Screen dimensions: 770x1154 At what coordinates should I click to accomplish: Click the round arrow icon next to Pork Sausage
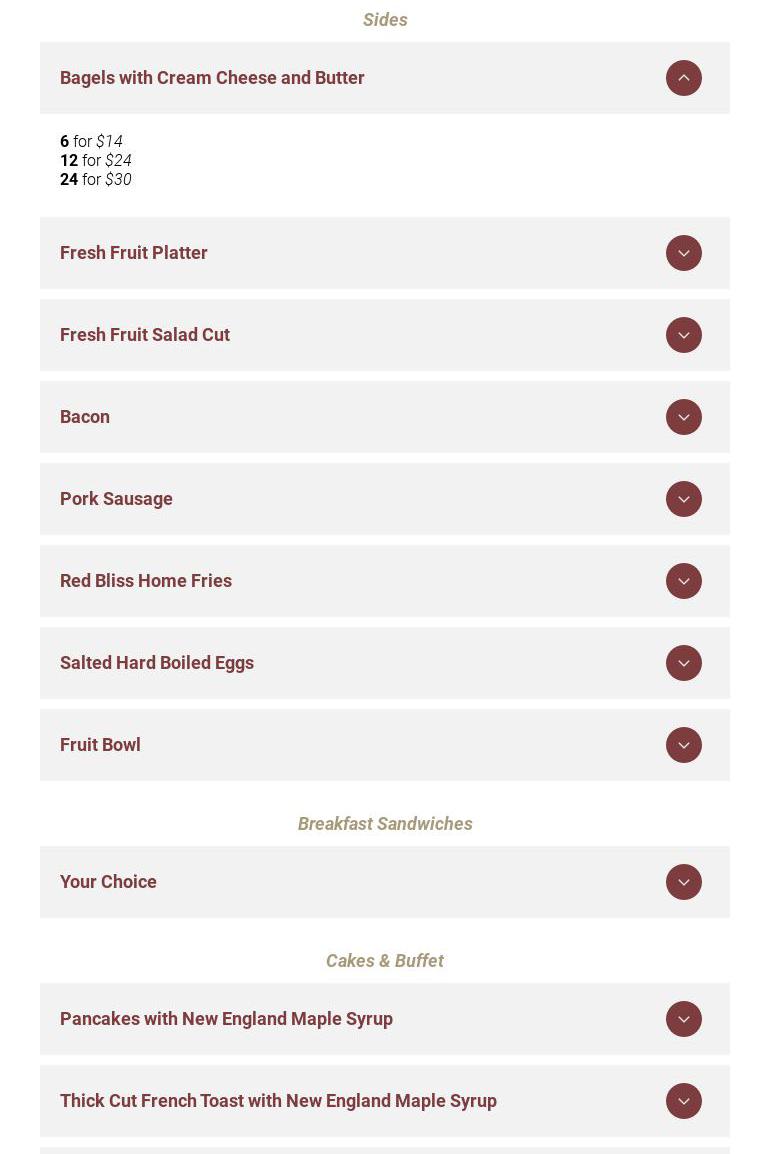[x=684, y=499]
